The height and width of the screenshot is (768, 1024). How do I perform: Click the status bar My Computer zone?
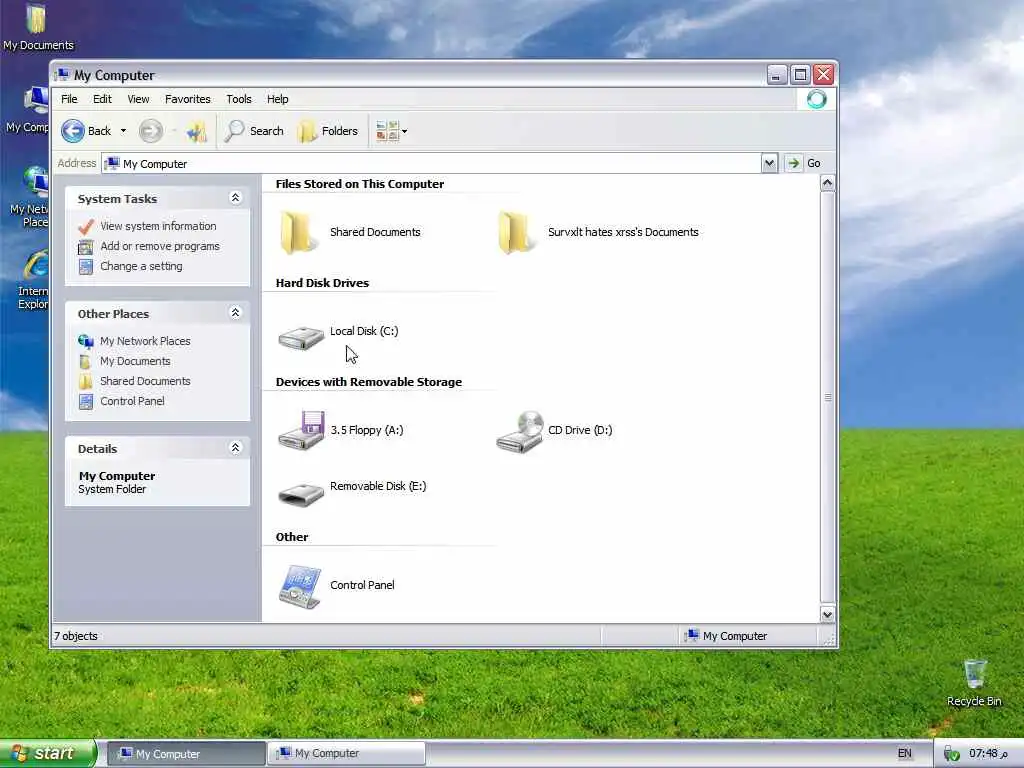(748, 636)
